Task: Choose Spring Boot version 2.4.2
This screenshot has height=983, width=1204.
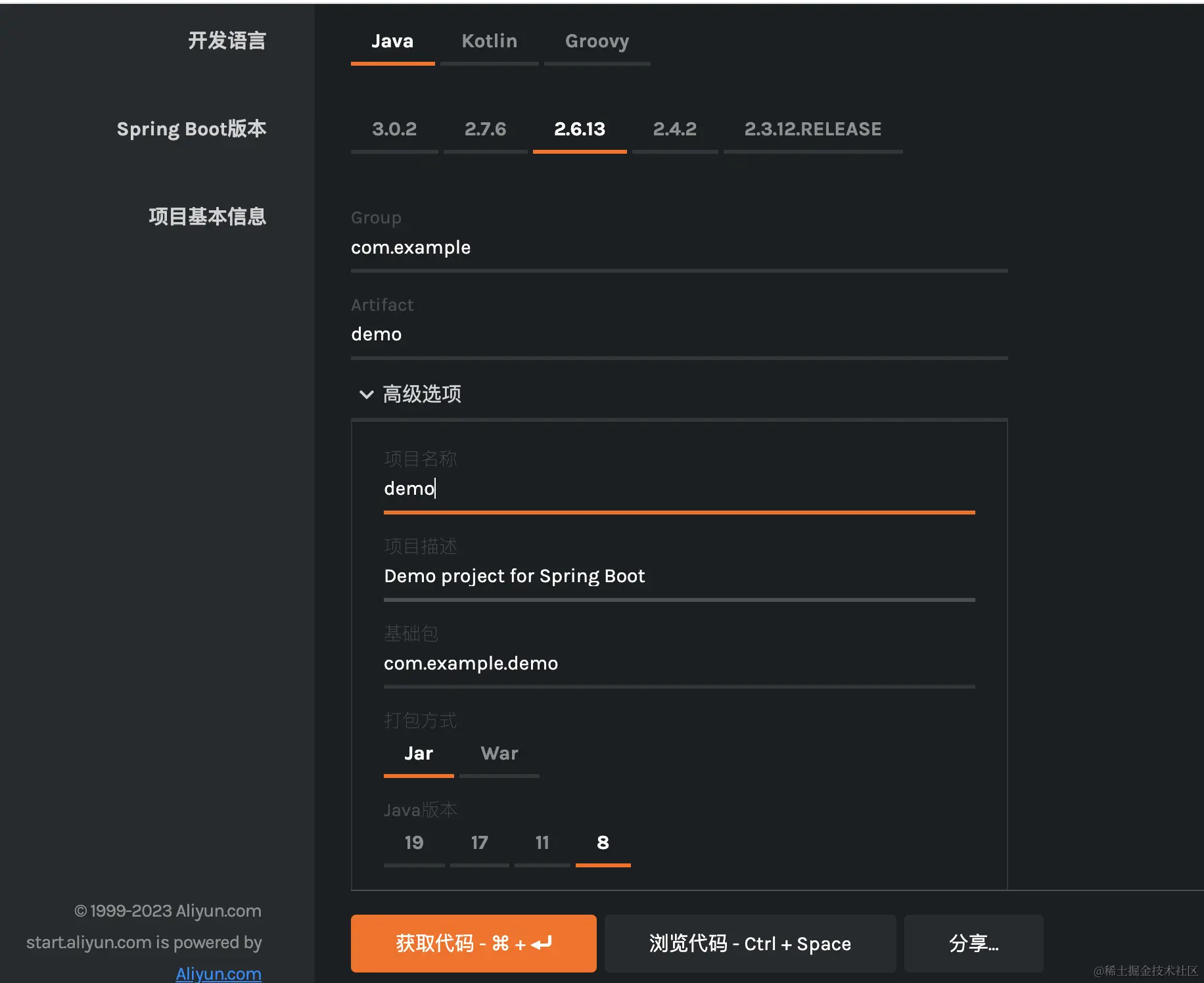Action: click(675, 129)
